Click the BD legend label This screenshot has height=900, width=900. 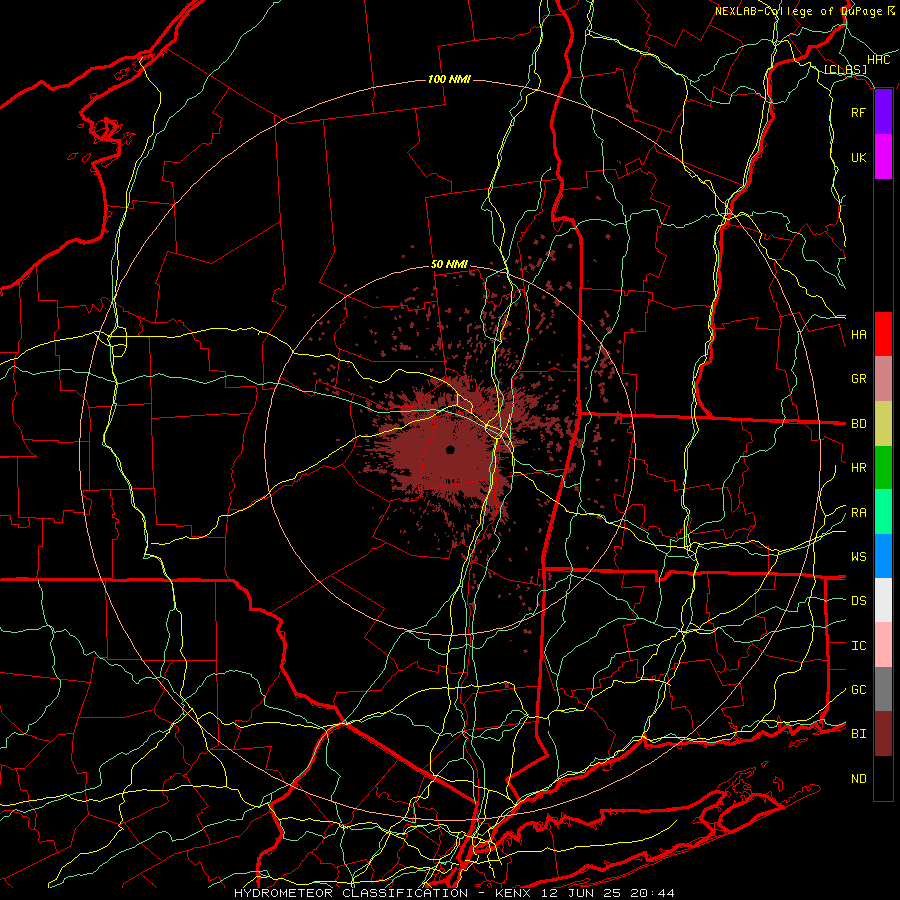coord(858,424)
